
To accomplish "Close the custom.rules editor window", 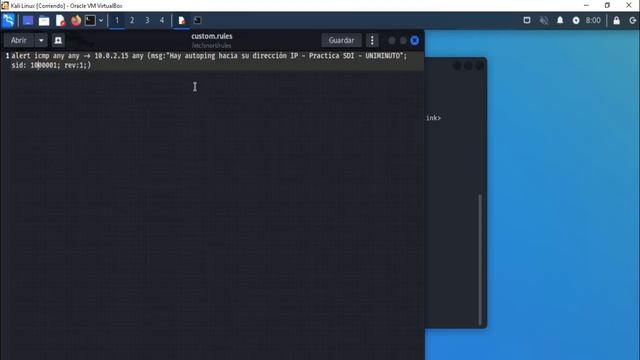I will (414, 40).
